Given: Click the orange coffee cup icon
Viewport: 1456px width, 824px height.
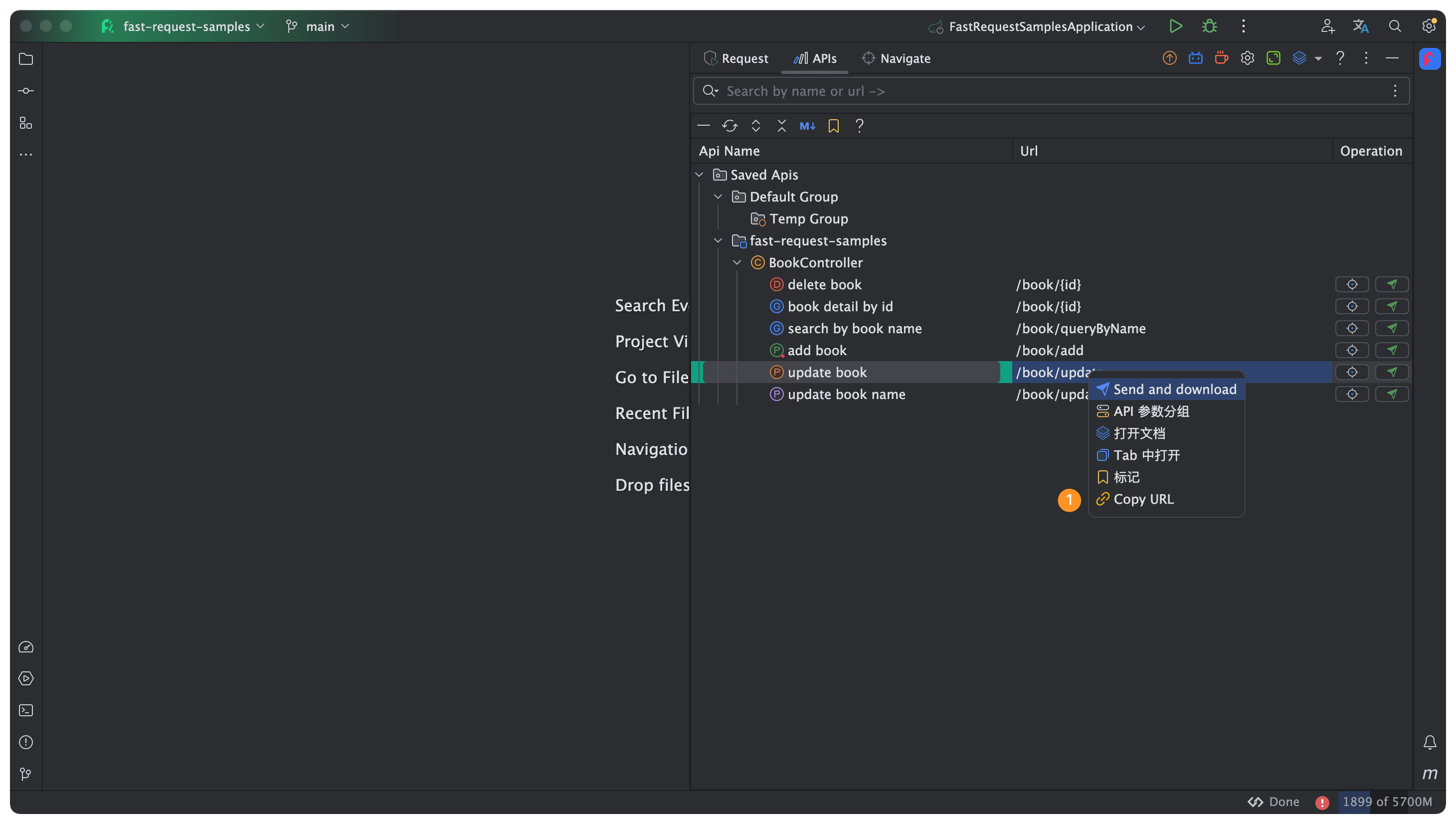Looking at the screenshot, I should (x=1221, y=58).
